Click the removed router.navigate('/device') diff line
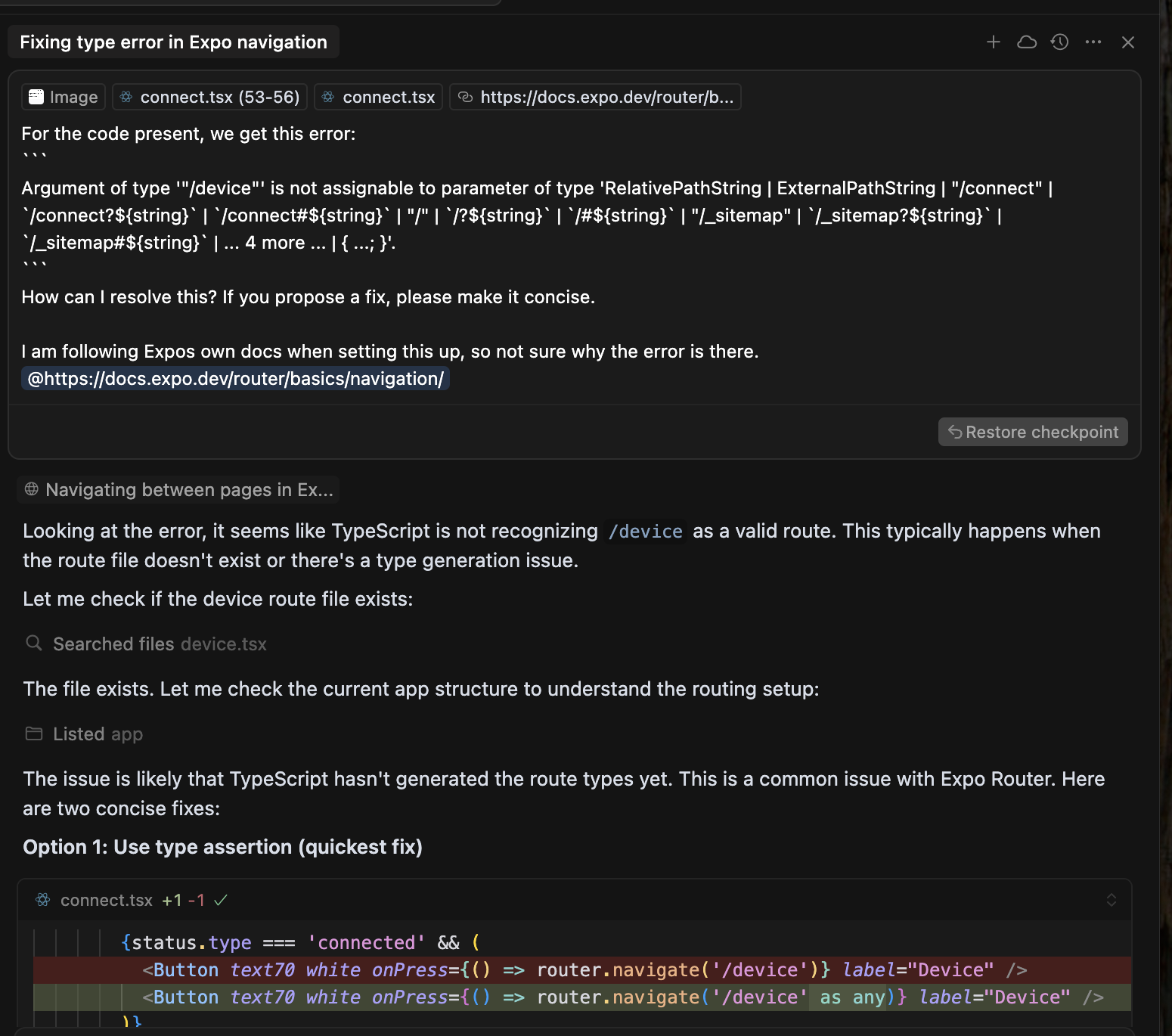 click(x=582, y=970)
